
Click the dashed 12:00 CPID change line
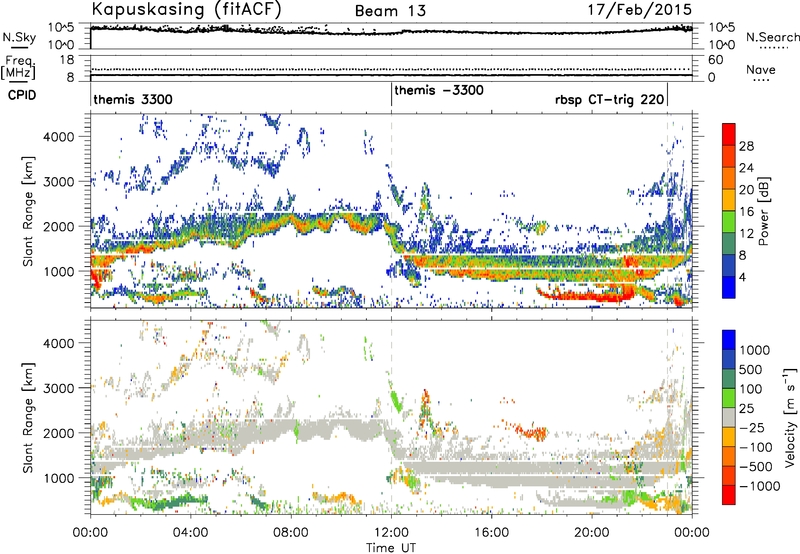coord(391,211)
